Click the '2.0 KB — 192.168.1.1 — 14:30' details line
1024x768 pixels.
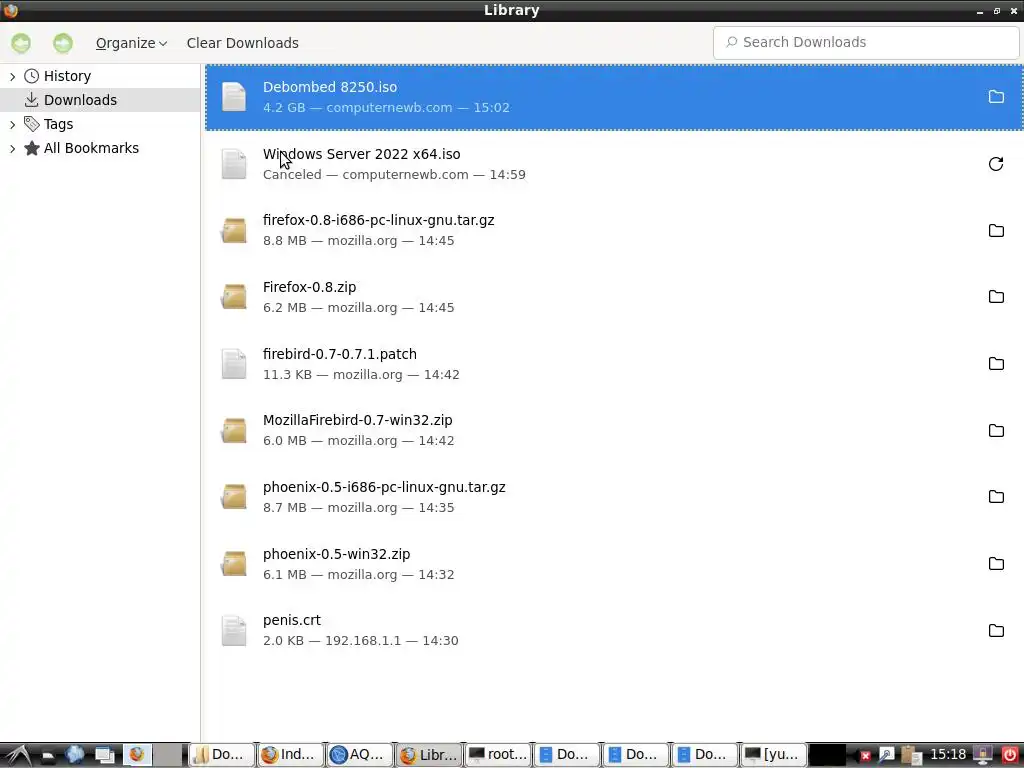[x=360, y=641]
